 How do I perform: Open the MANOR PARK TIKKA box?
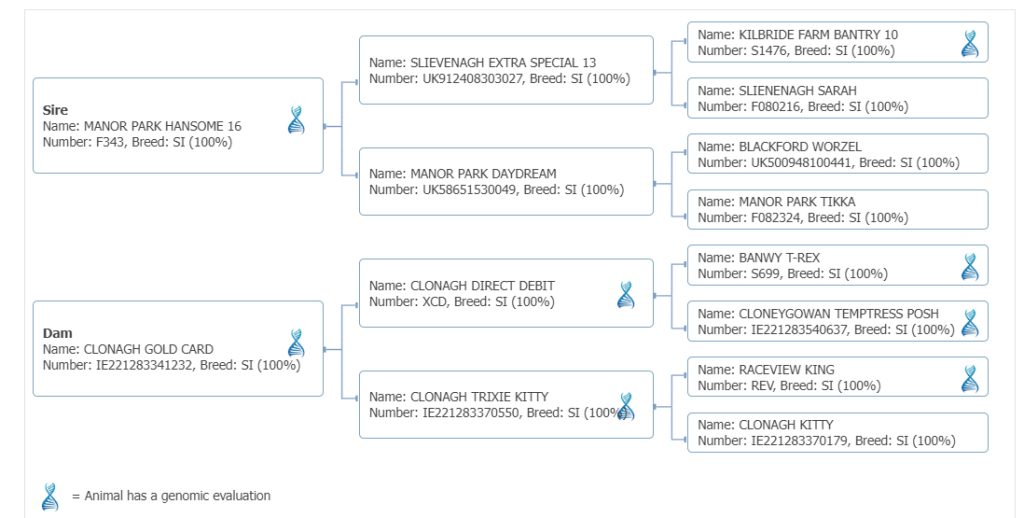coord(837,210)
